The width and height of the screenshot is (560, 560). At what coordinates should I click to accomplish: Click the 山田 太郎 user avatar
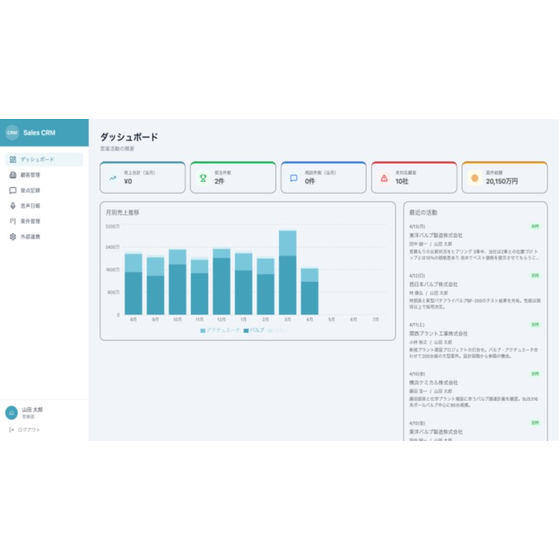(11, 412)
